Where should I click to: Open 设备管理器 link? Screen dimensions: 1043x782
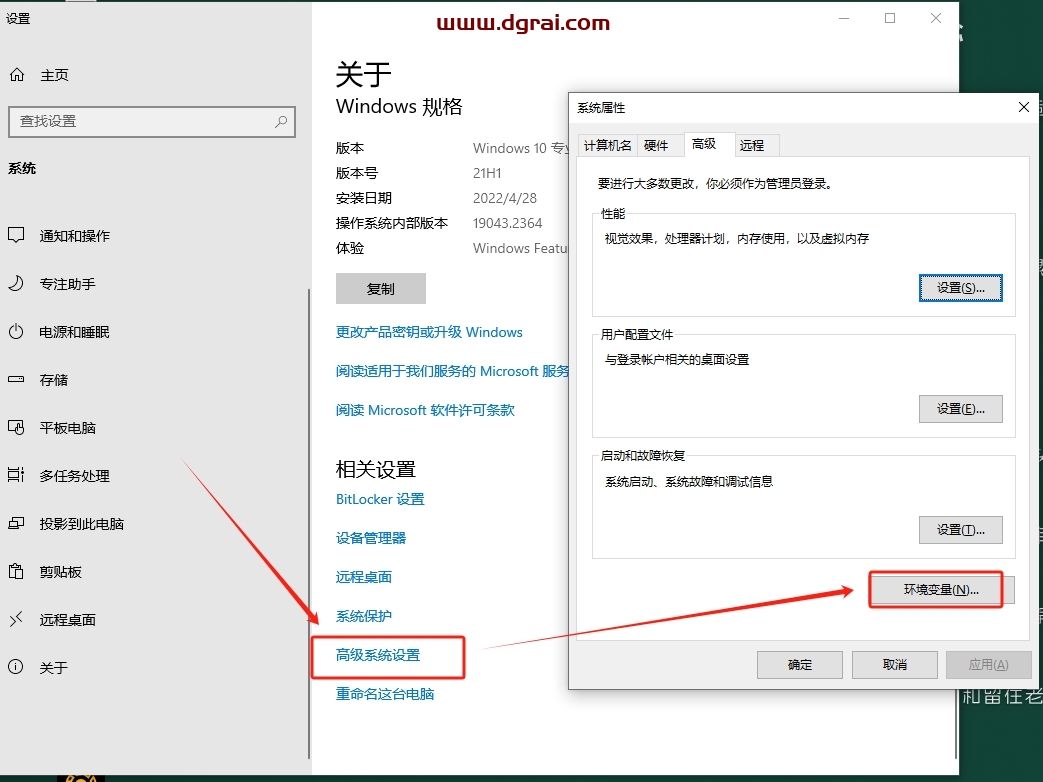pos(371,538)
